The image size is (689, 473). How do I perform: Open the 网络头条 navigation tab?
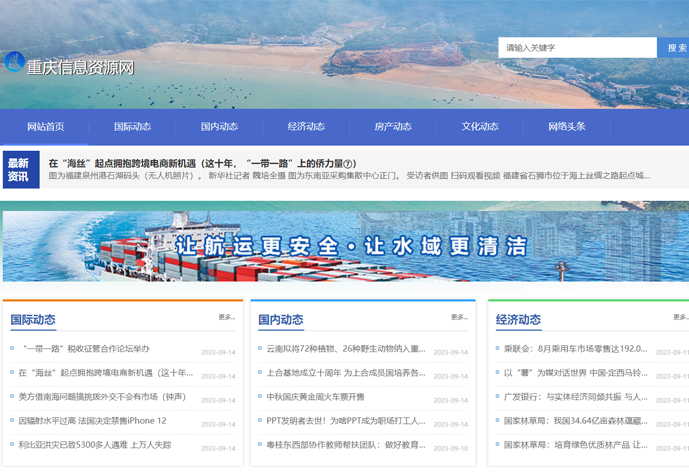pos(566,127)
